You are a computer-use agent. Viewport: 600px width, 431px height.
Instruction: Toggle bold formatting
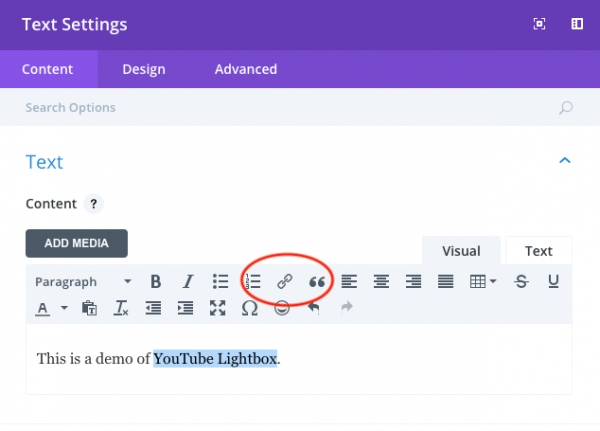pyautogui.click(x=155, y=282)
